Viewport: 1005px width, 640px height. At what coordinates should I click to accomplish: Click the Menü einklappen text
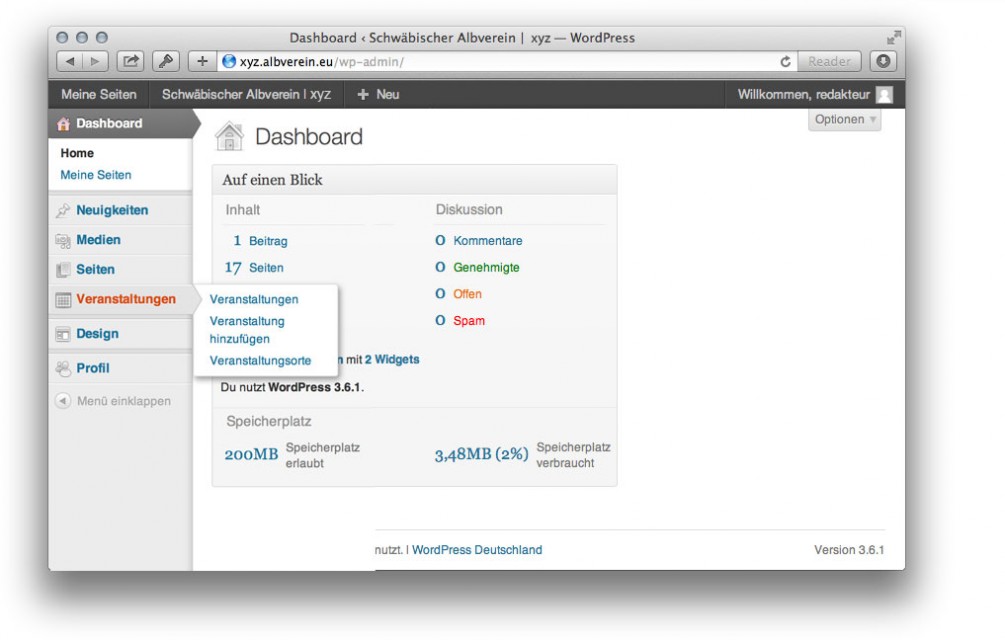click(x=124, y=401)
